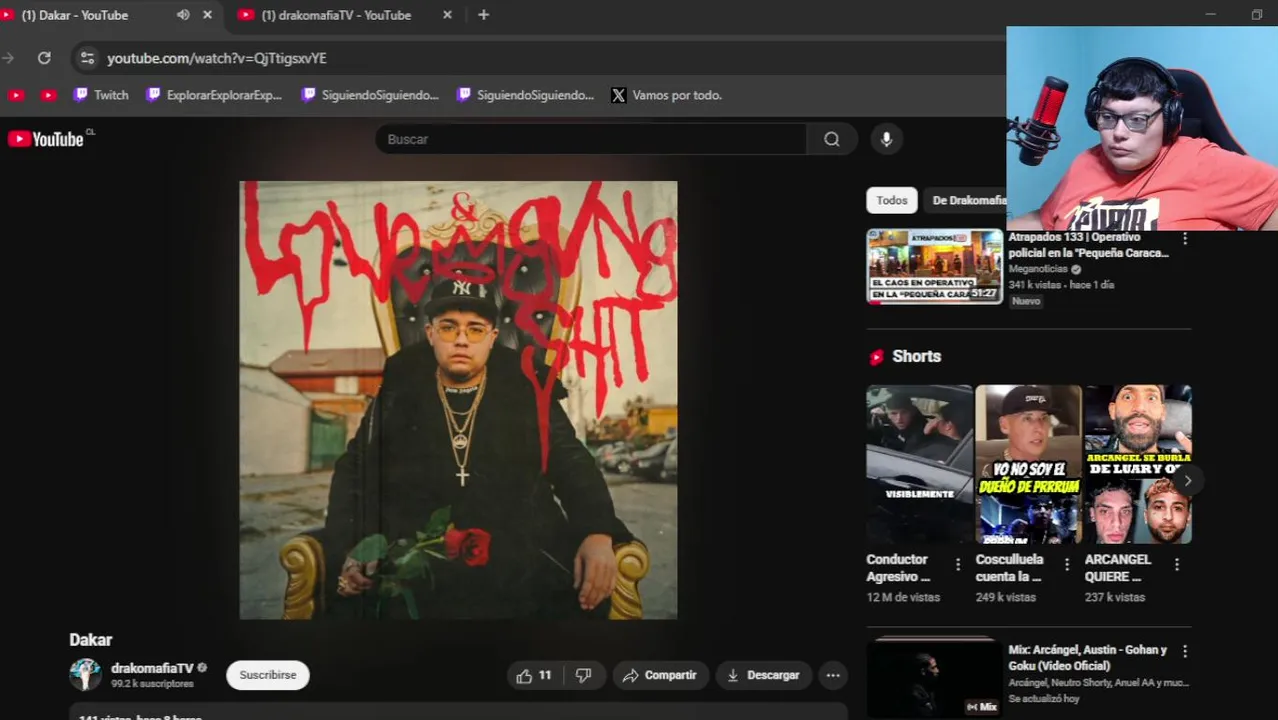This screenshot has width=1278, height=720.
Task: Open options for Cosculluela short
Action: click(x=1067, y=565)
